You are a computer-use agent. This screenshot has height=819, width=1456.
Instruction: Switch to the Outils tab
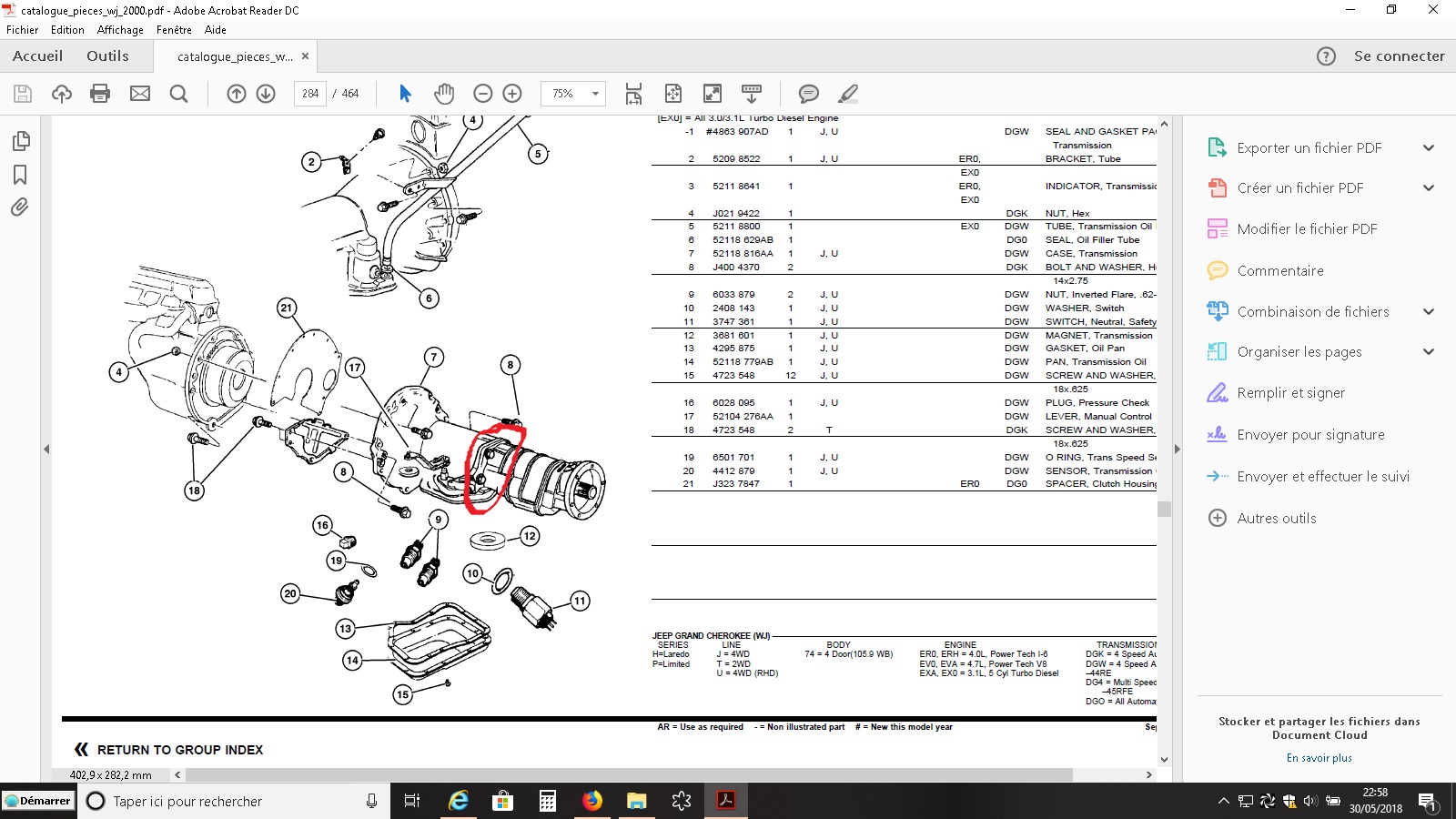coord(107,56)
